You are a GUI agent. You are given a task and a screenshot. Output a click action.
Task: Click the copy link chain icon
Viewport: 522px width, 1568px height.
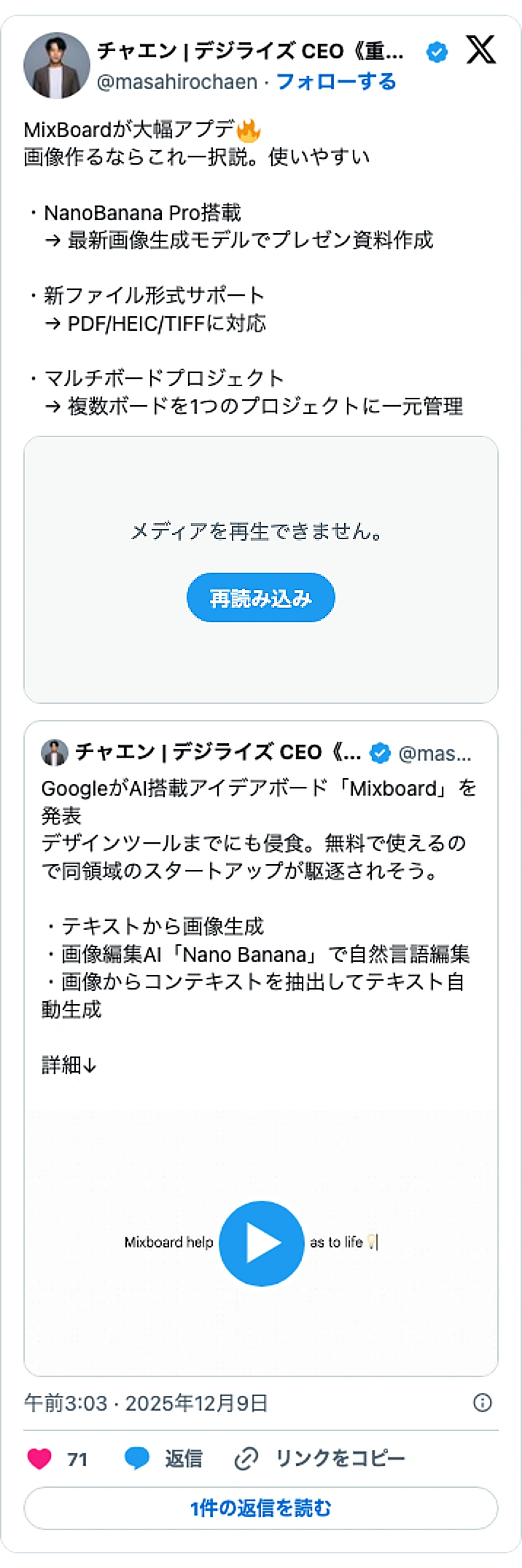coord(245,1458)
